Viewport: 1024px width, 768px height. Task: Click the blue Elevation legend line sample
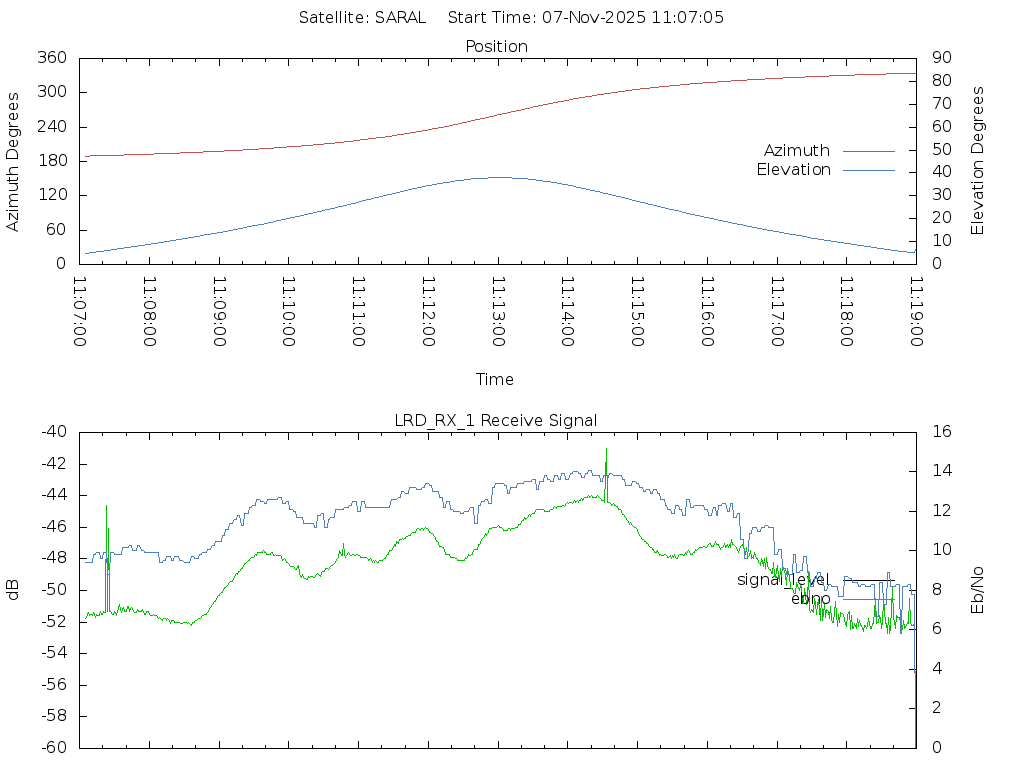click(x=868, y=170)
